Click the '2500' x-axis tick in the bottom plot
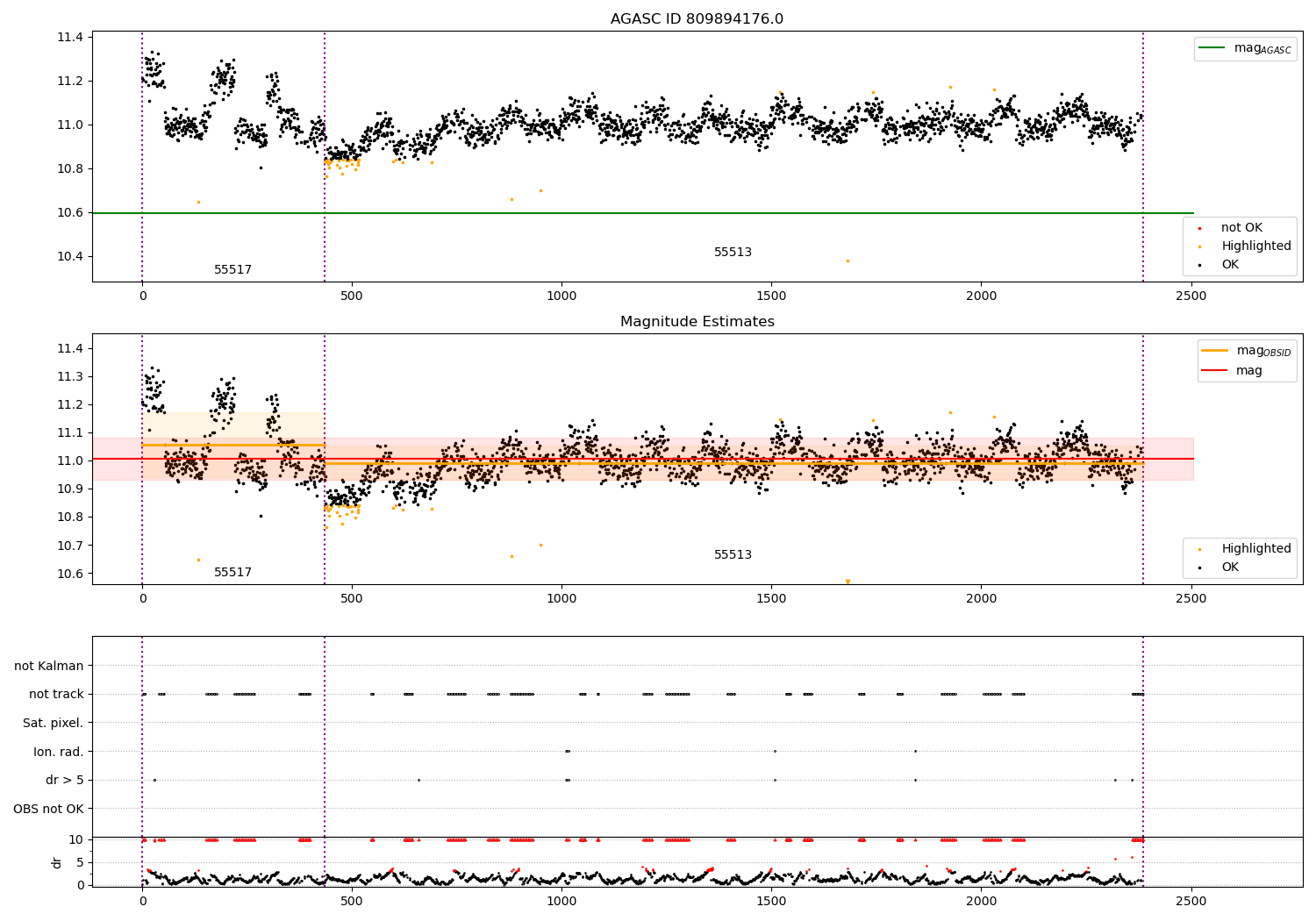The image size is (1316, 921). coord(1191,901)
